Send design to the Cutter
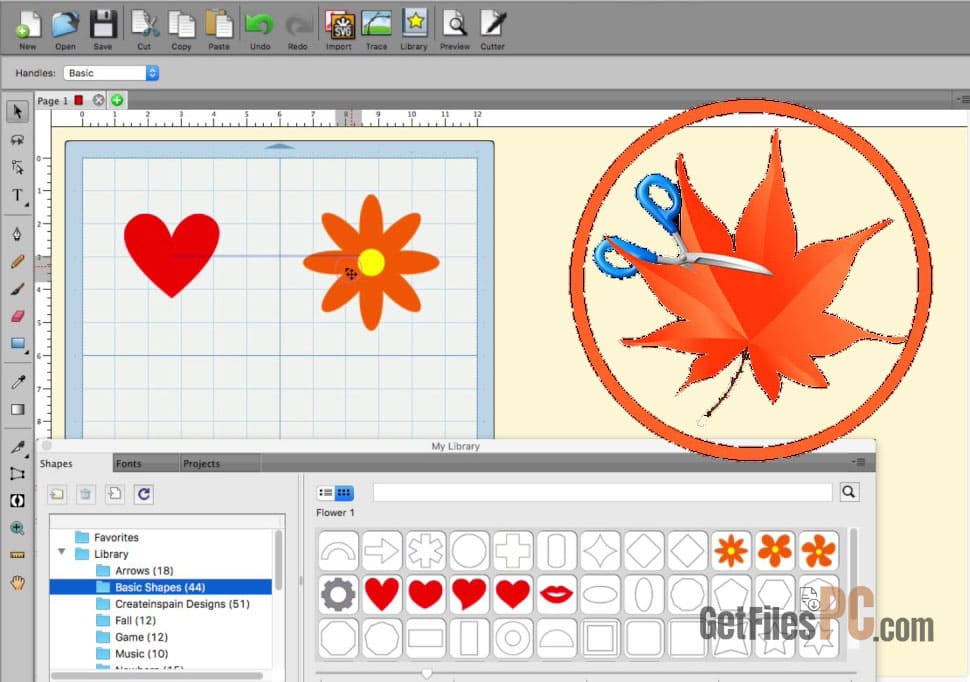The height and width of the screenshot is (682, 970). click(x=492, y=30)
